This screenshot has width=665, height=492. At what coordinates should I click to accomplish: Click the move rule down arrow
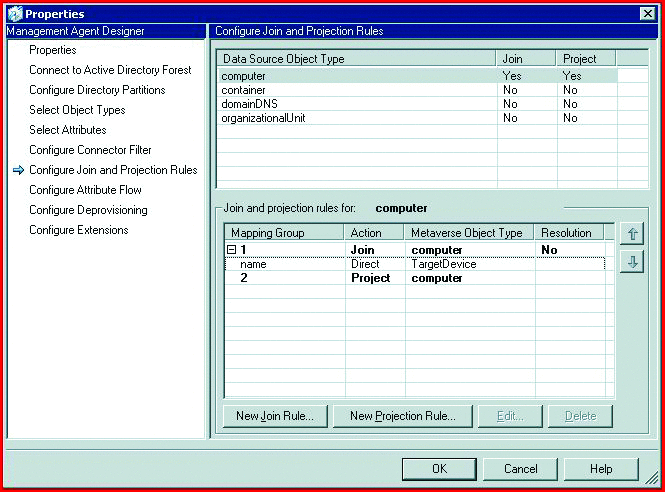point(634,262)
